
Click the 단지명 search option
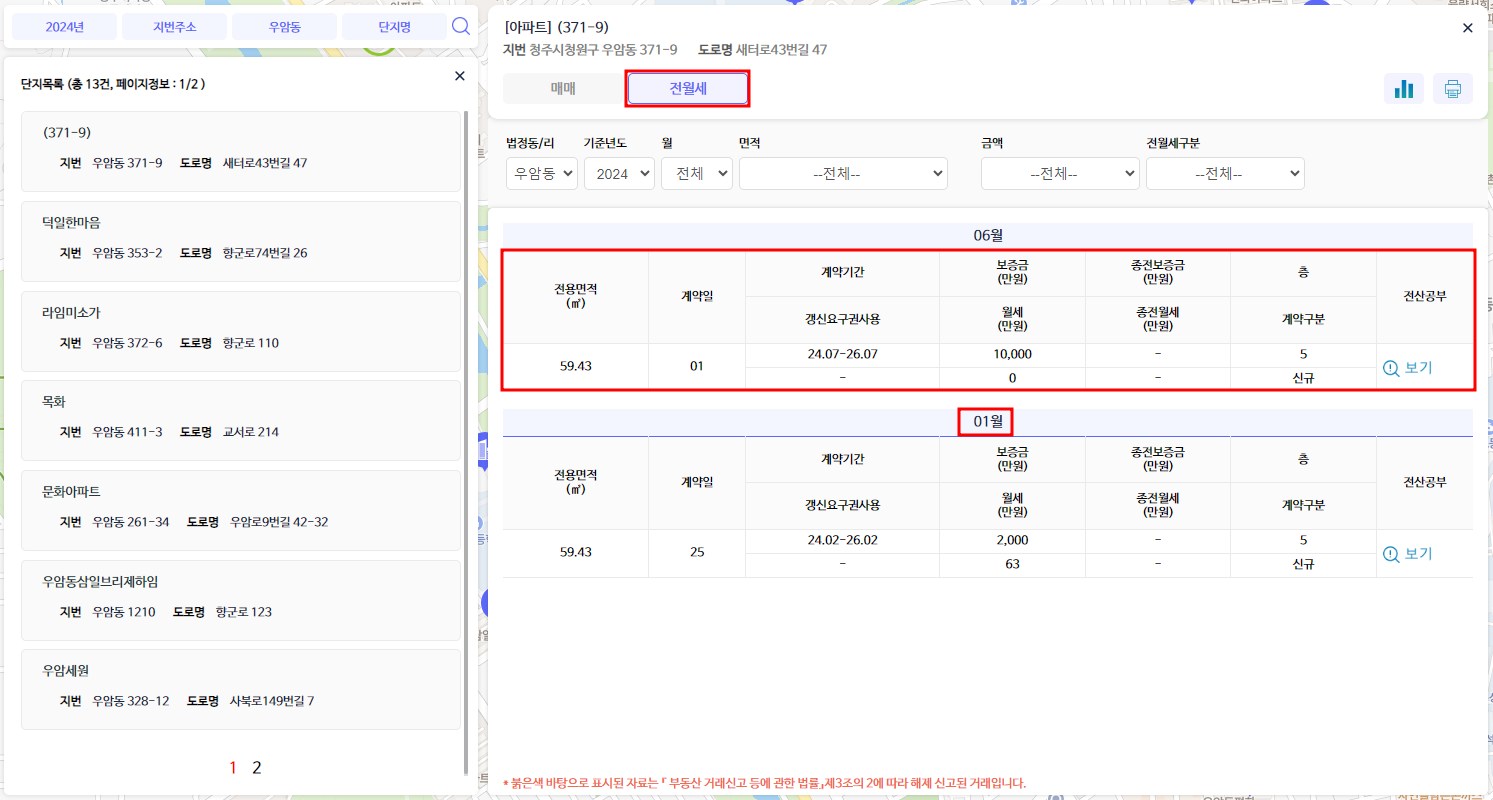(391, 26)
